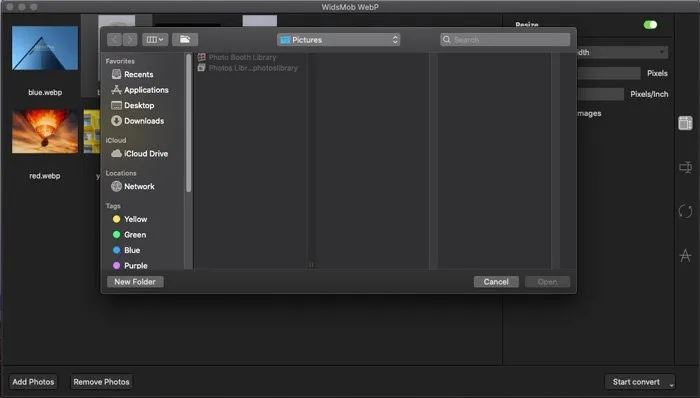The height and width of the screenshot is (398, 700).
Task: Click the iCloud Drive cloud icon
Action: (117, 153)
